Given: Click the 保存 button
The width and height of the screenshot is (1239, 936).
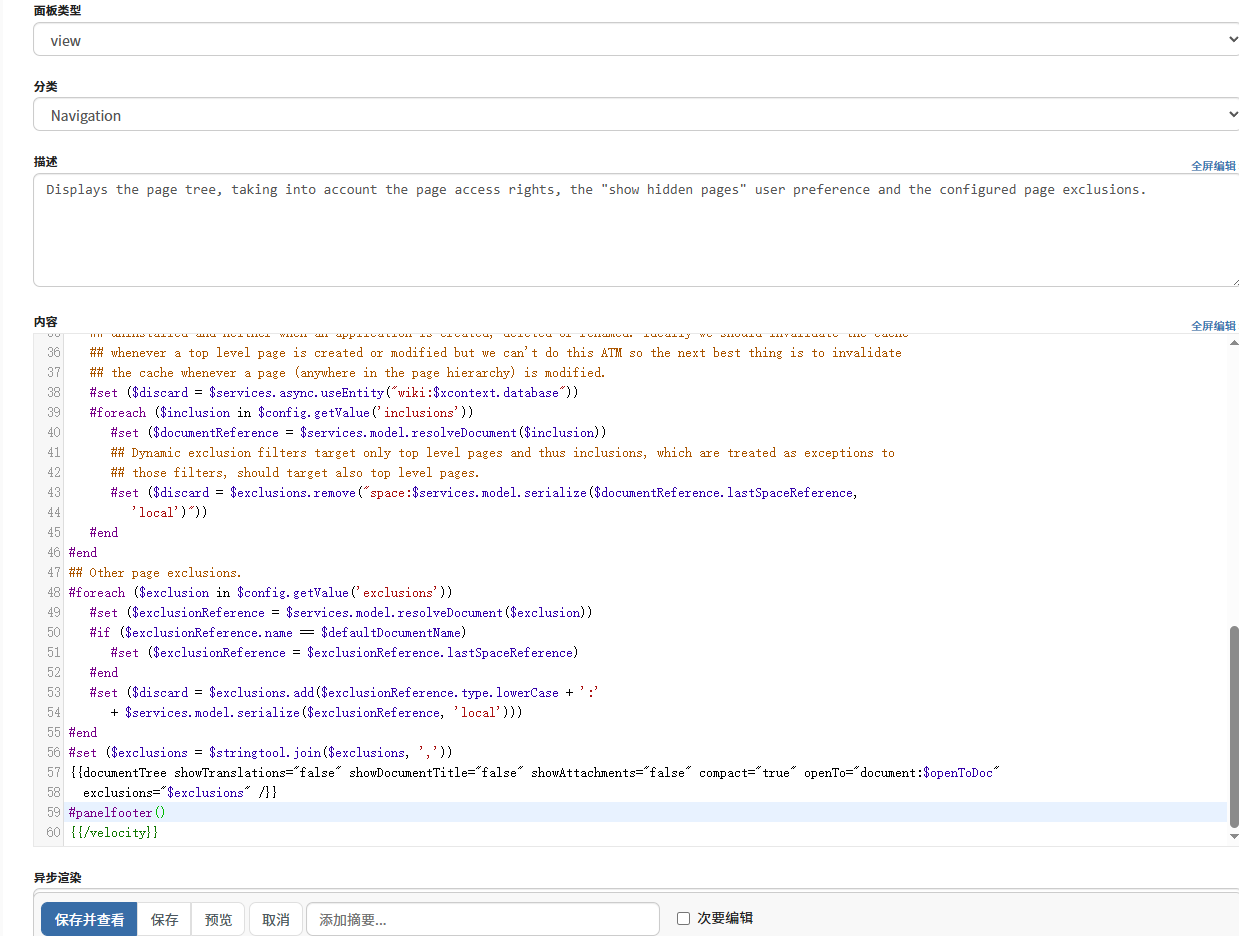Looking at the screenshot, I should 163,918.
